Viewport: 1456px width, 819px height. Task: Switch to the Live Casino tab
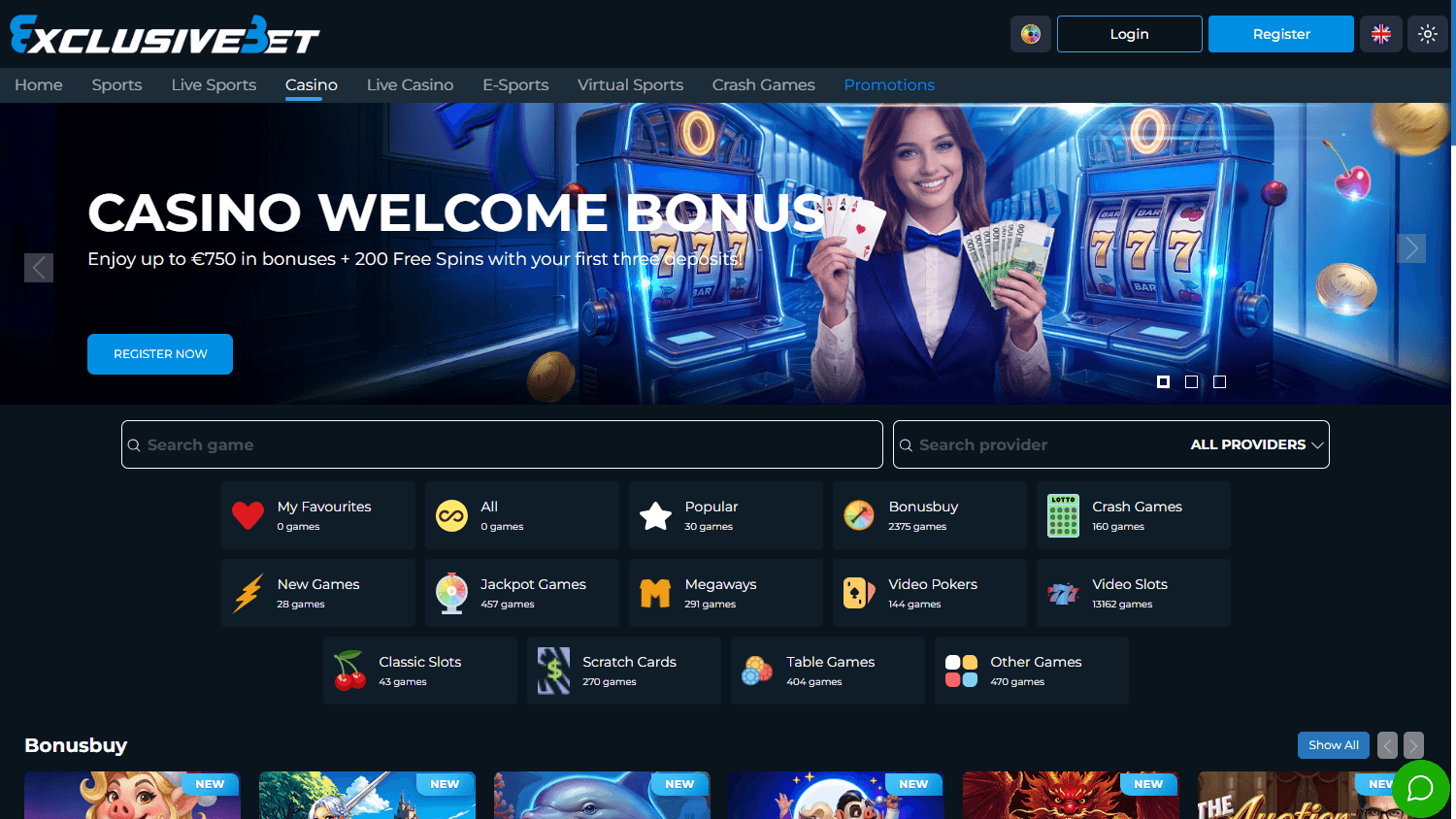point(410,85)
